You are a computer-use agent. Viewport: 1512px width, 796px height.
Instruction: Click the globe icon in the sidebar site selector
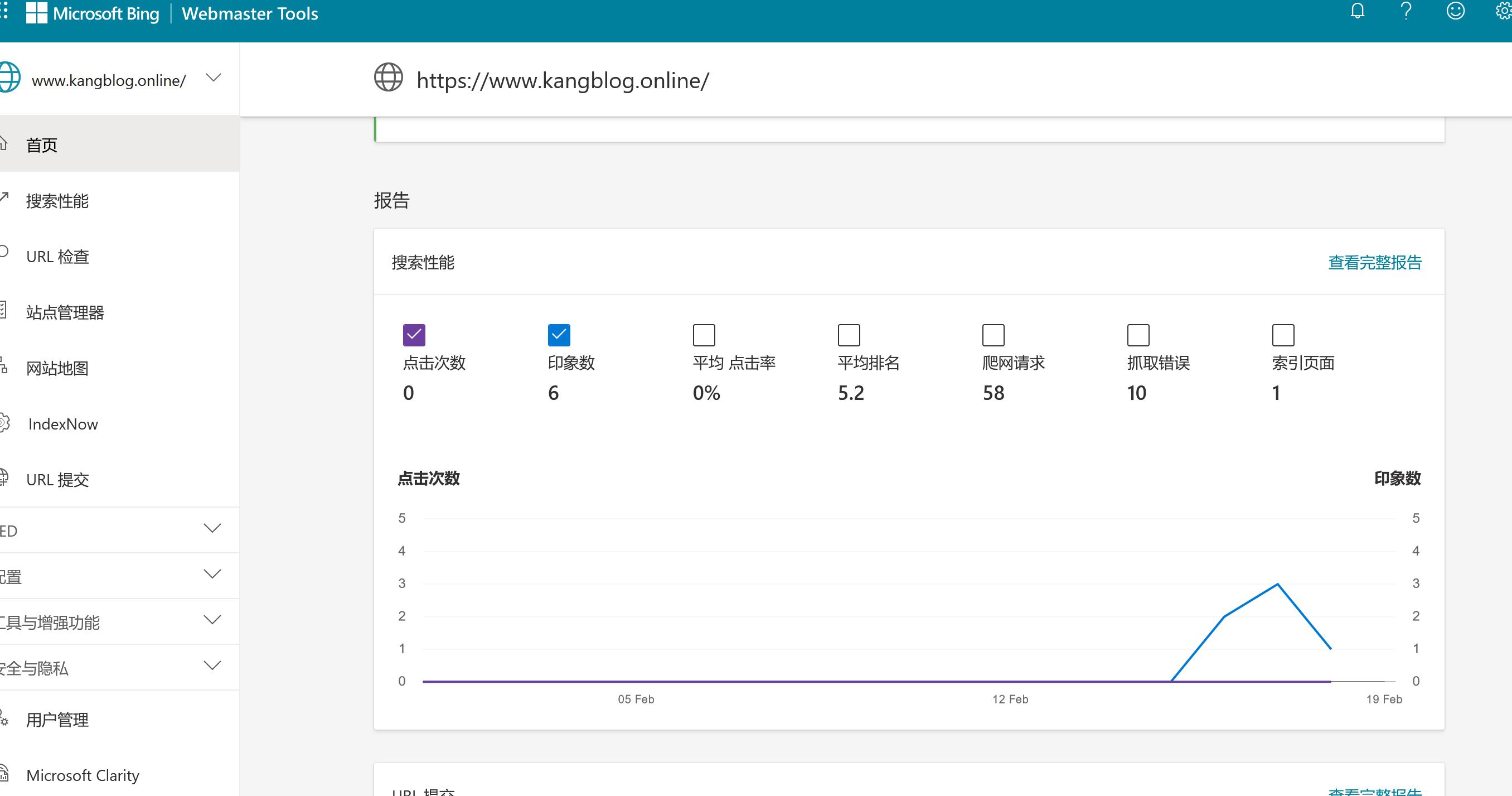pos(8,78)
